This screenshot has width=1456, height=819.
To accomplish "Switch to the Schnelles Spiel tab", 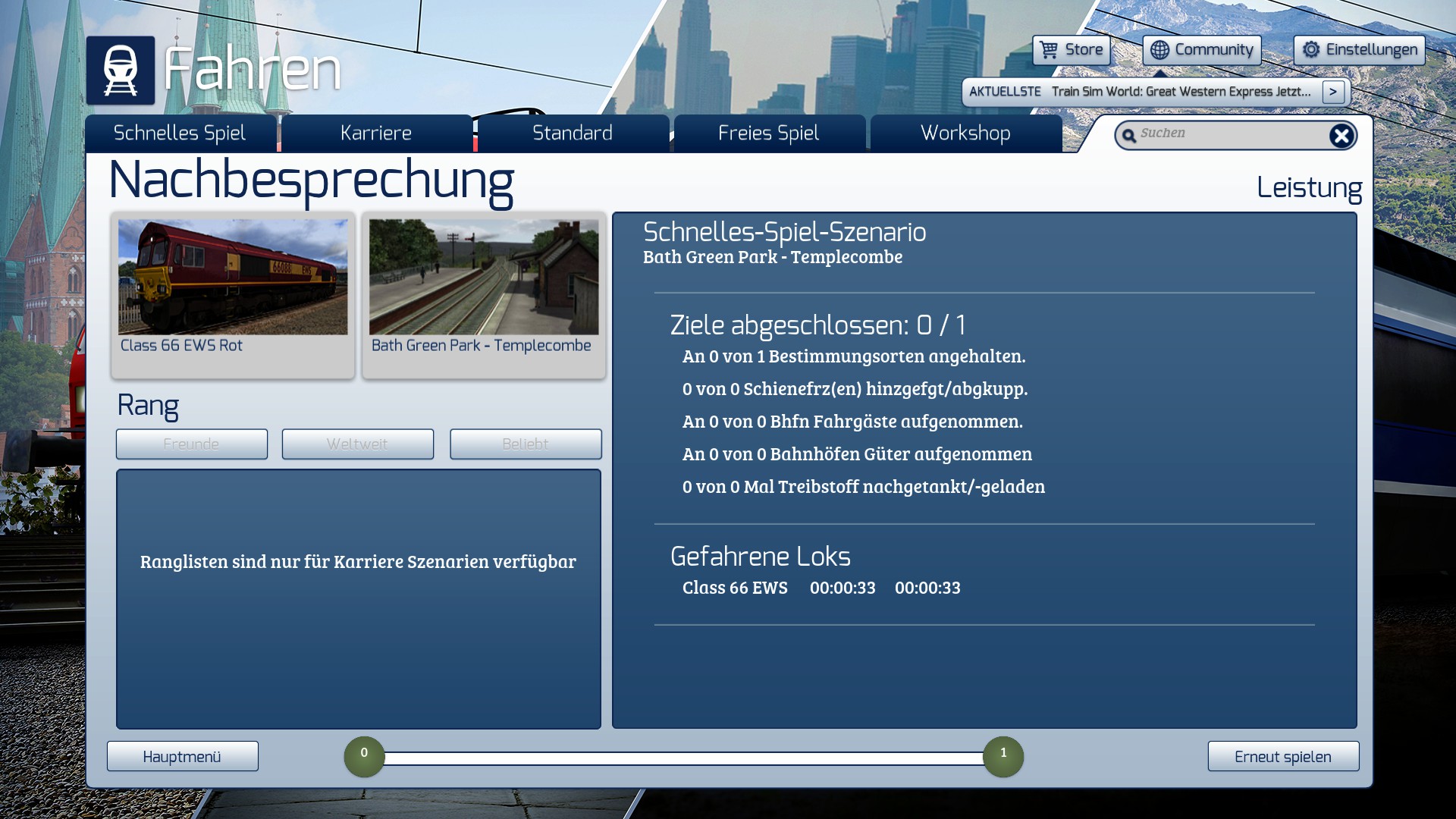I will pyautogui.click(x=180, y=133).
